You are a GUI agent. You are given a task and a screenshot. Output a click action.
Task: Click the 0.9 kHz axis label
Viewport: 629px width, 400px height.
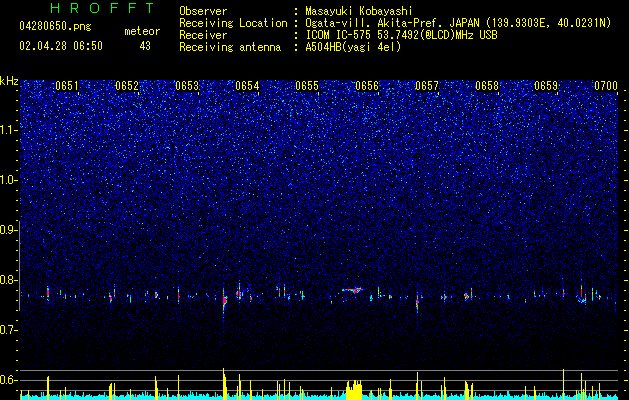pyautogui.click(x=8, y=230)
